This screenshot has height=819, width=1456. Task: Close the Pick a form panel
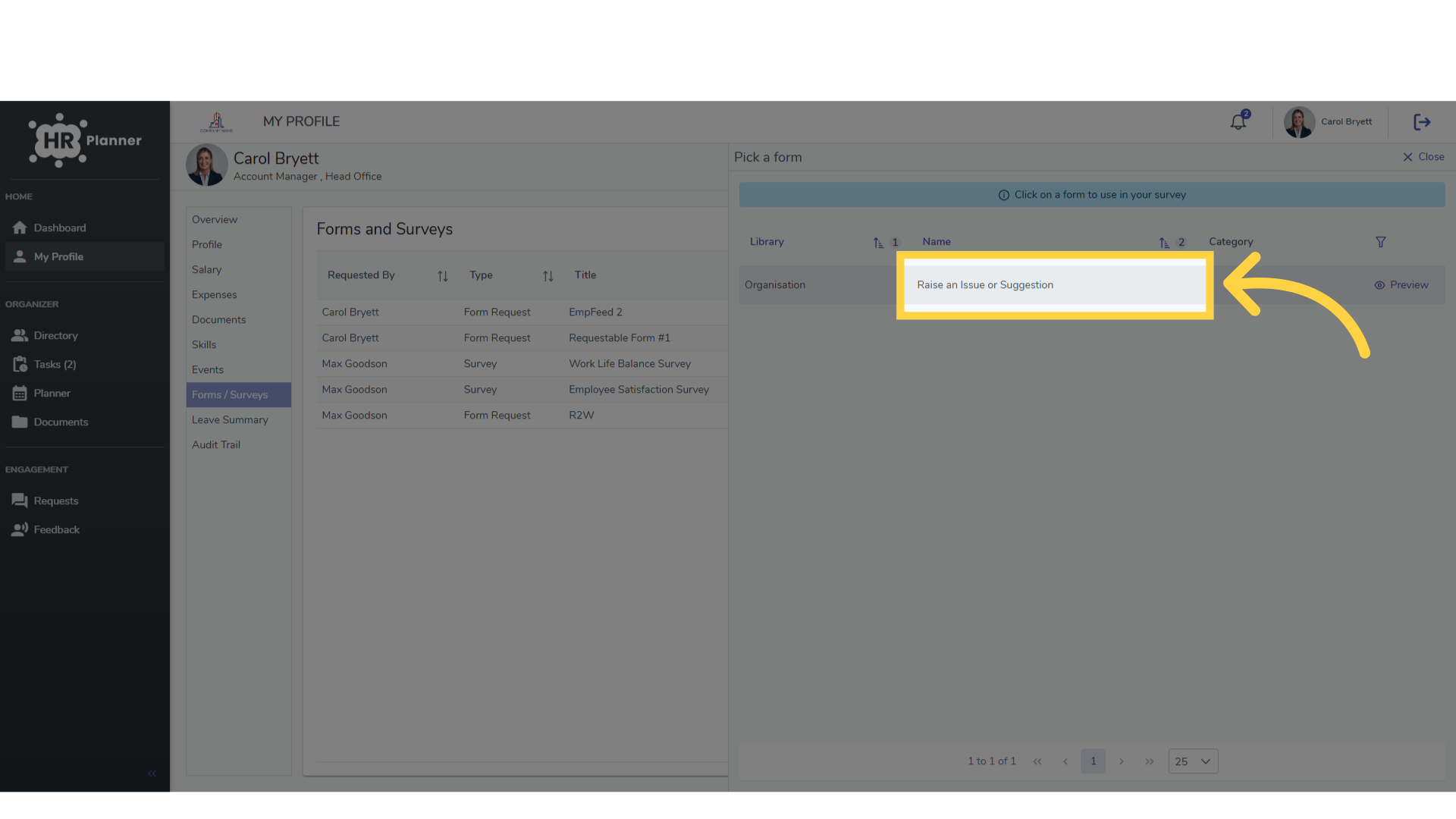click(x=1423, y=157)
